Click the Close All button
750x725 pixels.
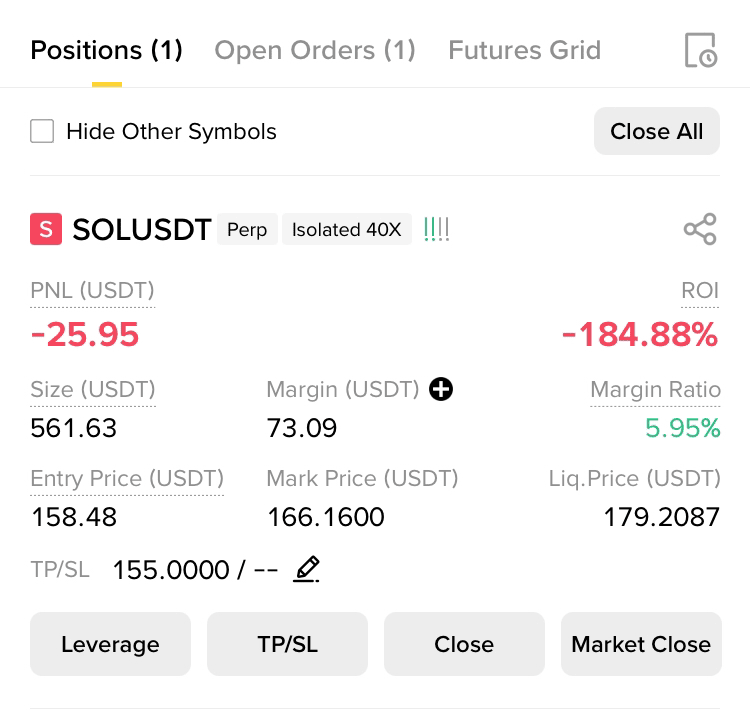tap(657, 131)
